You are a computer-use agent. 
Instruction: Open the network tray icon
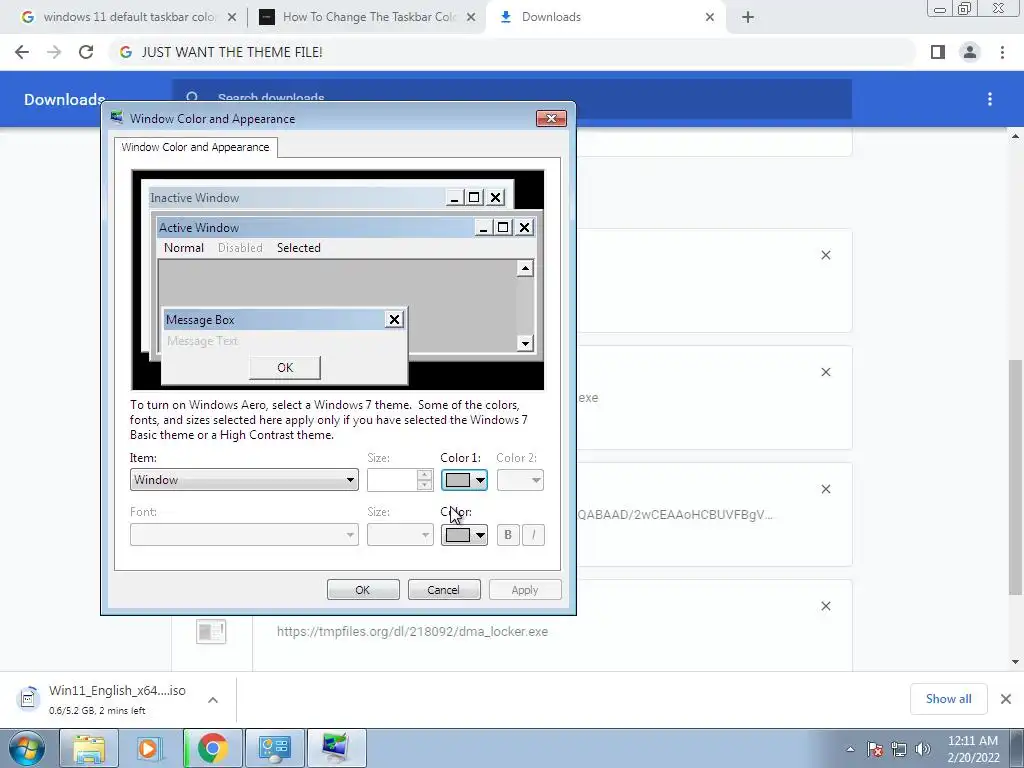pos(899,749)
